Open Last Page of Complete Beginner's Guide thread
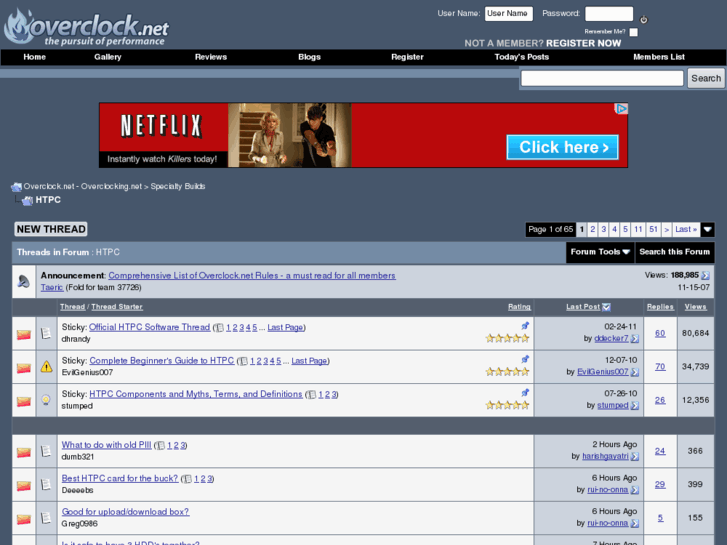The image size is (727, 545). tap(309, 361)
